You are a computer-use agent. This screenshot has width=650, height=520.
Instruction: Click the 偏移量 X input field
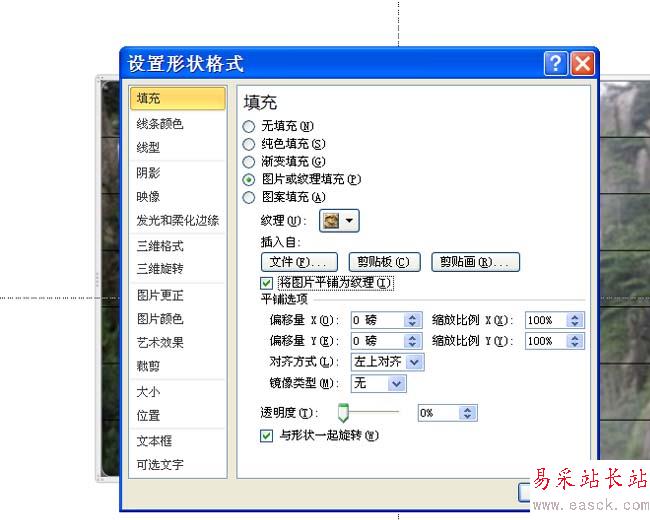pos(378,320)
